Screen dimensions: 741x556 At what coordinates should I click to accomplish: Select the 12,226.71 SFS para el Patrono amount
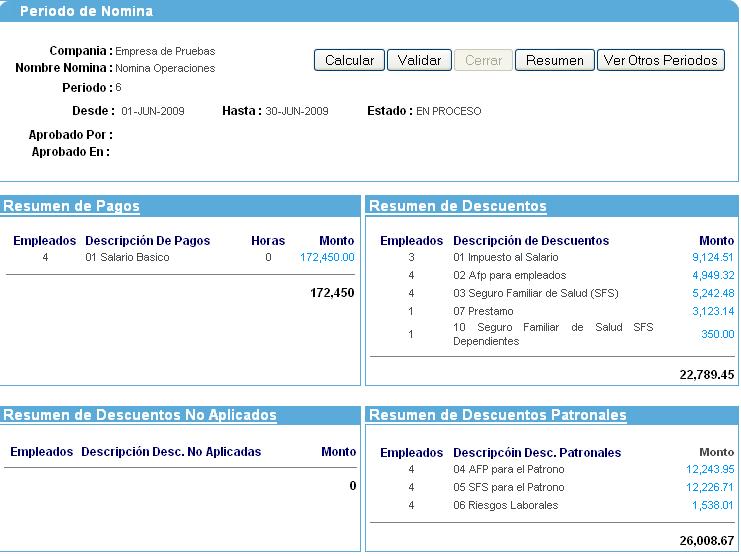(x=709, y=487)
